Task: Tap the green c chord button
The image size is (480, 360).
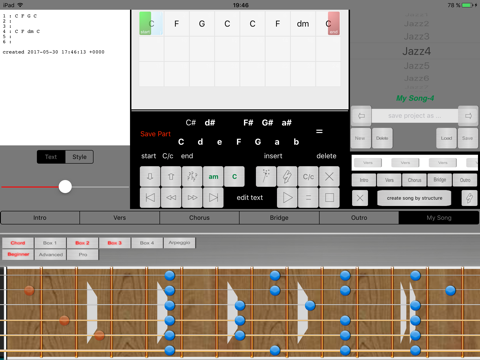Action: (234, 177)
